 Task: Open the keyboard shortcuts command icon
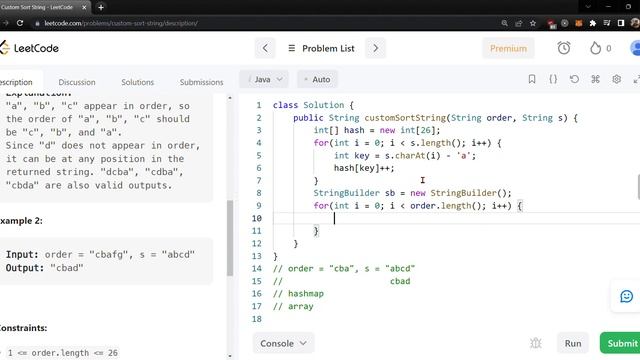click(x=596, y=79)
